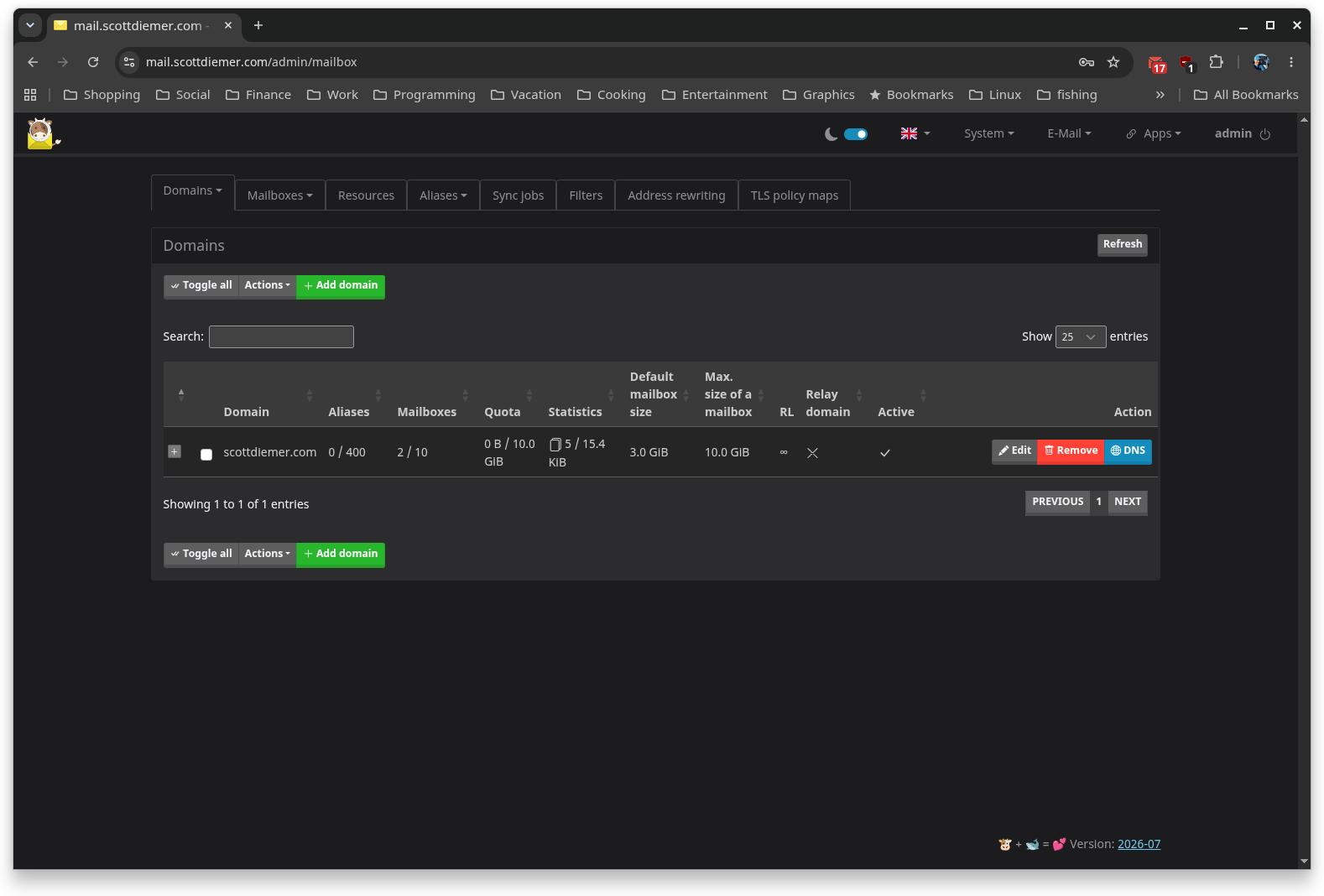Viewport: 1324px width, 896px height.
Task: Remove the scottdiemer.com domain
Action: click(1071, 451)
